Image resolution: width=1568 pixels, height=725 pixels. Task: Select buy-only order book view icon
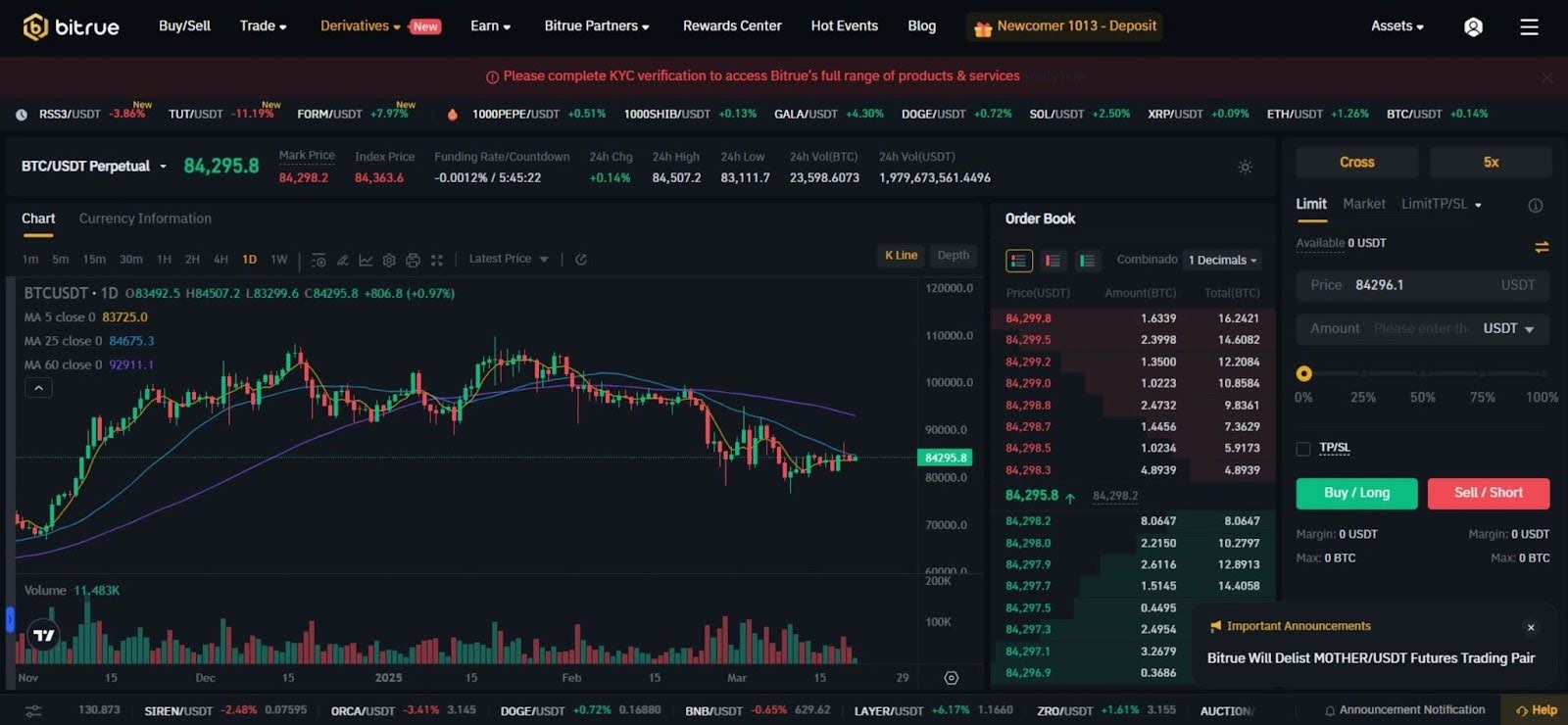[1087, 261]
